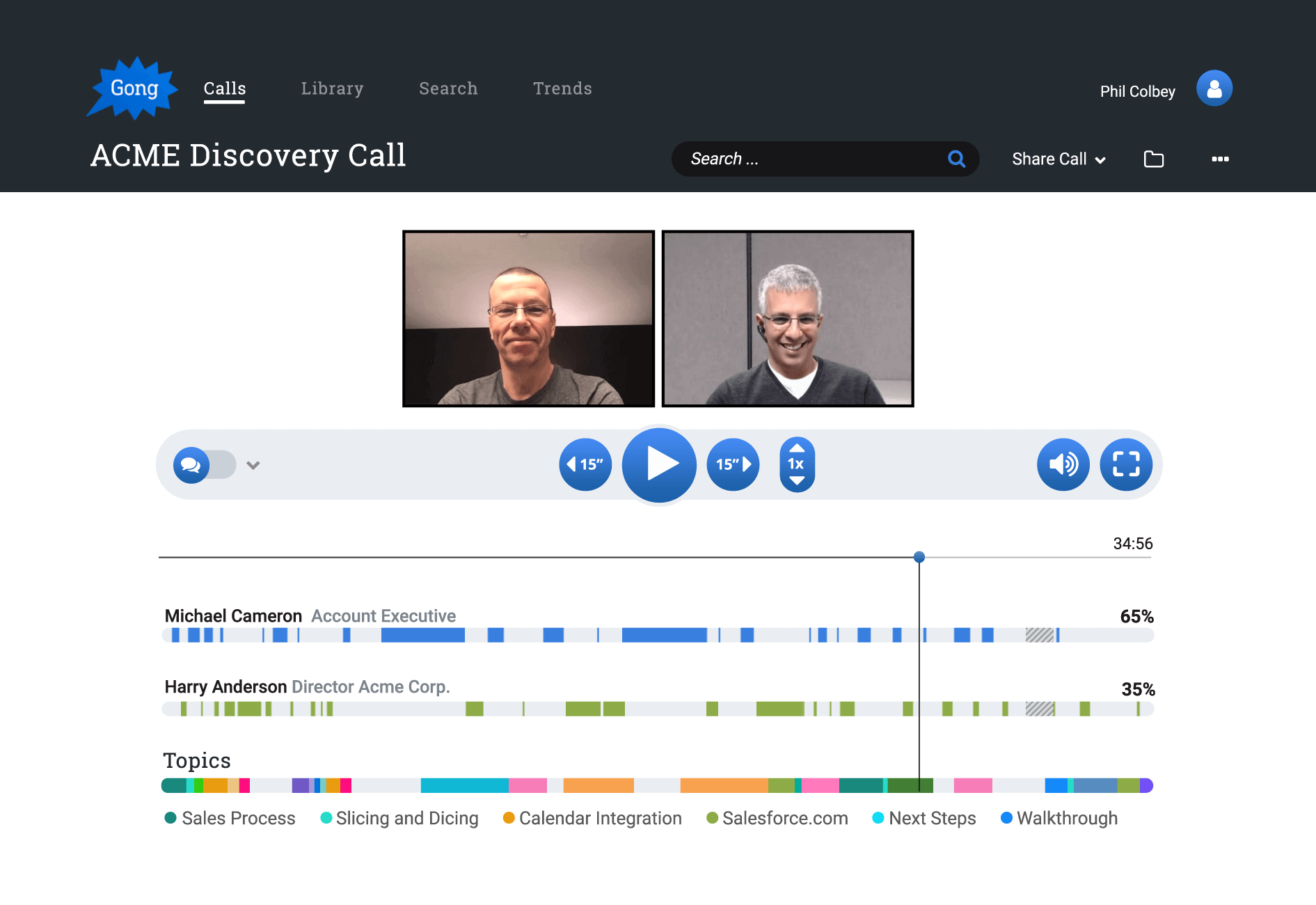Viewport: 1316px width, 905px height.
Task: Click the 65% talk ratio value
Action: coord(1136,617)
